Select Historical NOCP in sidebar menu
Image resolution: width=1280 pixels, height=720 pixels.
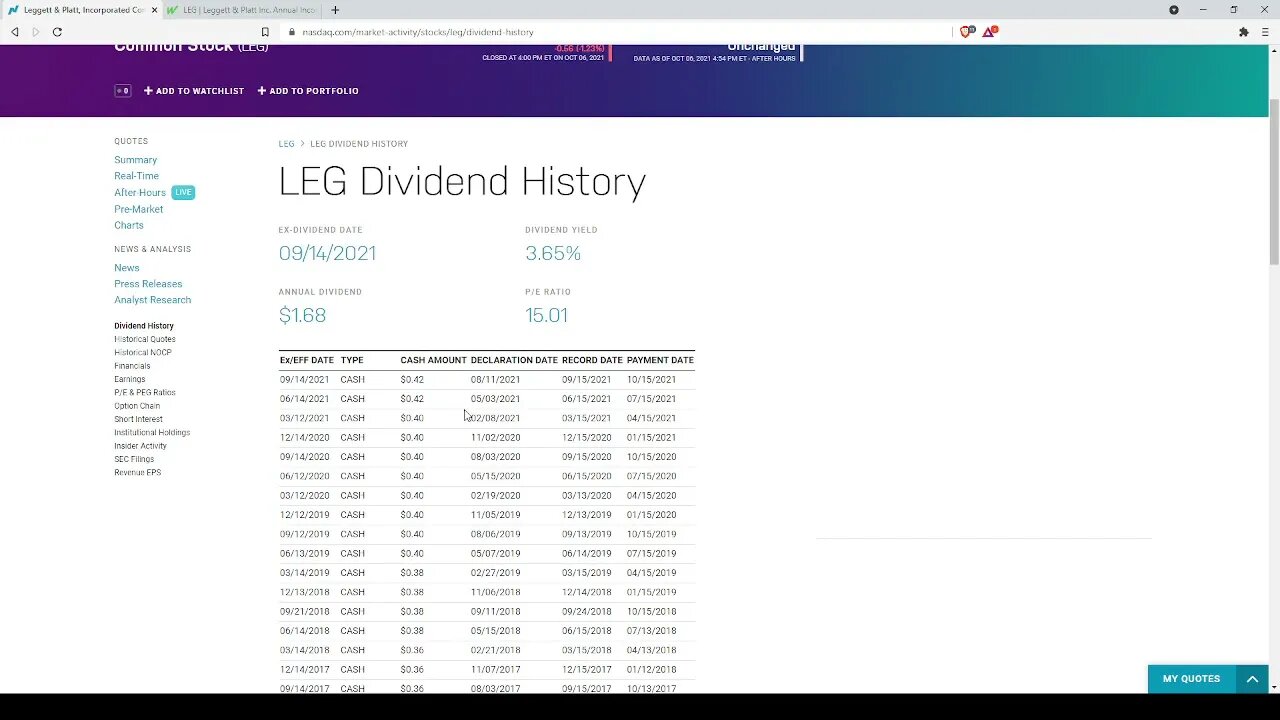143,352
